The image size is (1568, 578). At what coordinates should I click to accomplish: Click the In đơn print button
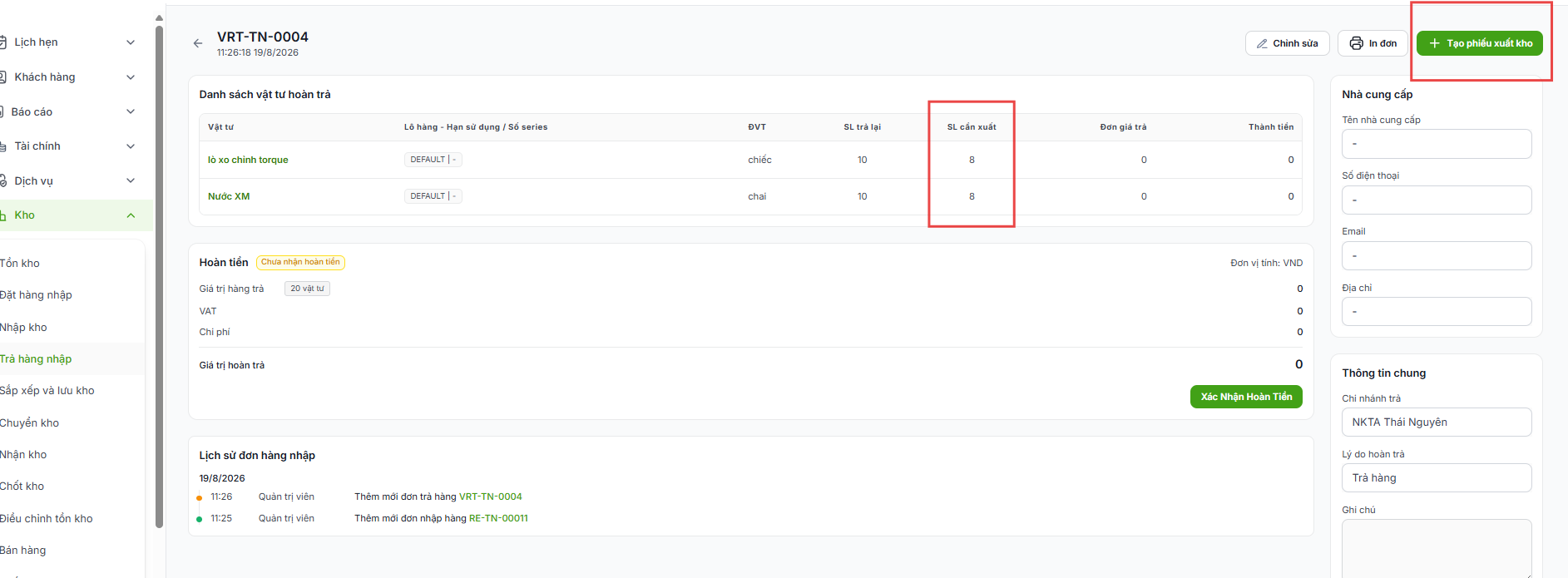click(1373, 43)
